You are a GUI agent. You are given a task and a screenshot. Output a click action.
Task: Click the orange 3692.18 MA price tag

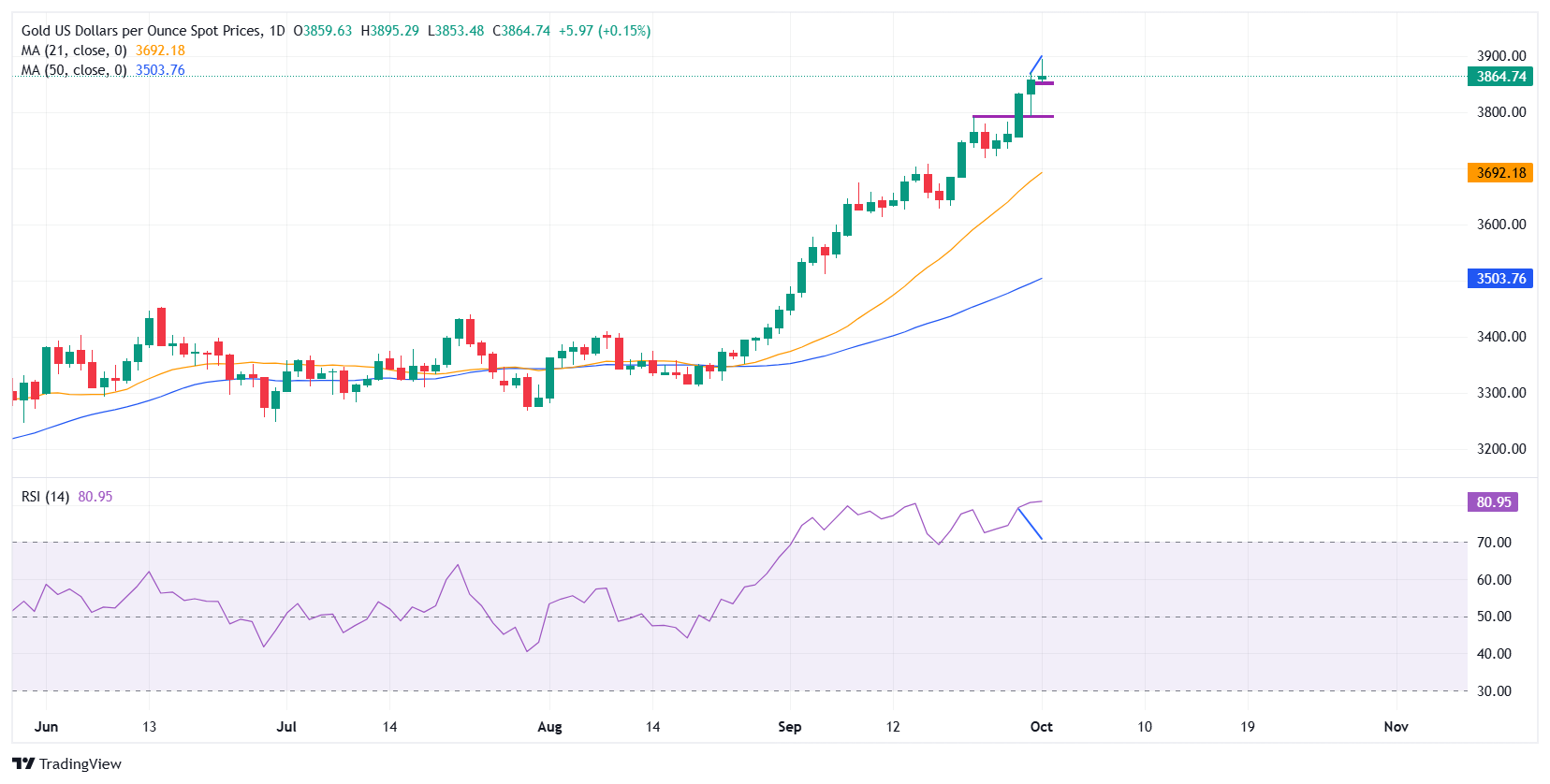[1500, 173]
